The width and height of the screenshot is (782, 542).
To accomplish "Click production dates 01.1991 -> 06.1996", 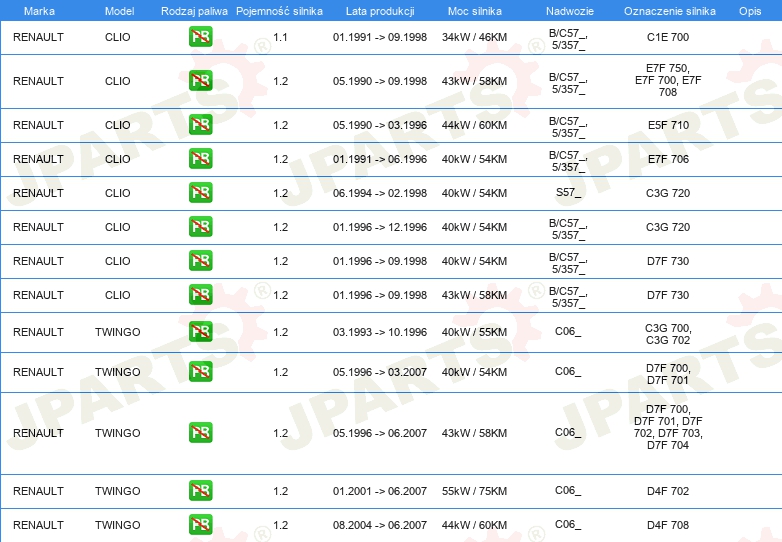I will pyautogui.click(x=380, y=159).
